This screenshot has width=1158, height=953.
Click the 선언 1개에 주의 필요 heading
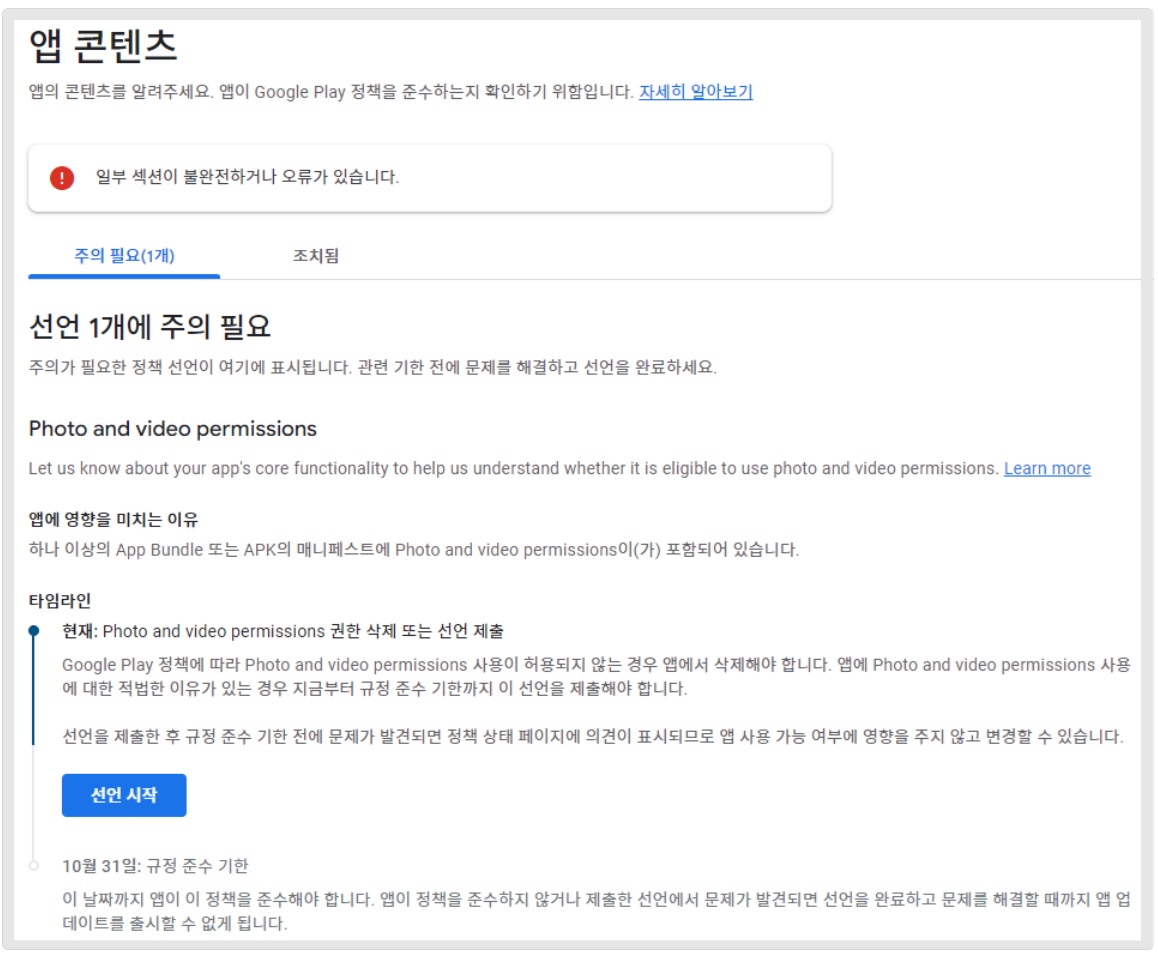pos(150,327)
